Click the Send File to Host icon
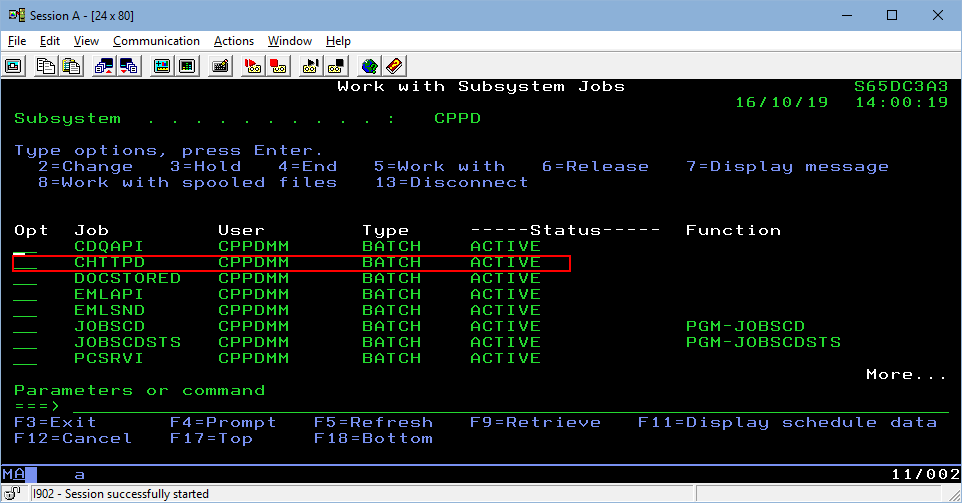This screenshot has height=503, width=962. [104, 66]
